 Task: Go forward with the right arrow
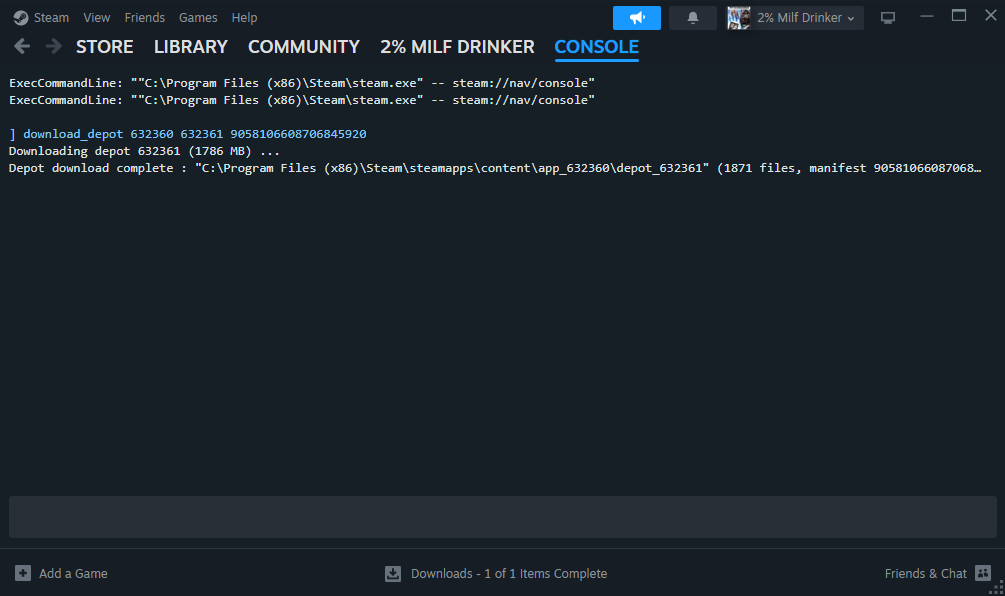pyautogui.click(x=54, y=46)
